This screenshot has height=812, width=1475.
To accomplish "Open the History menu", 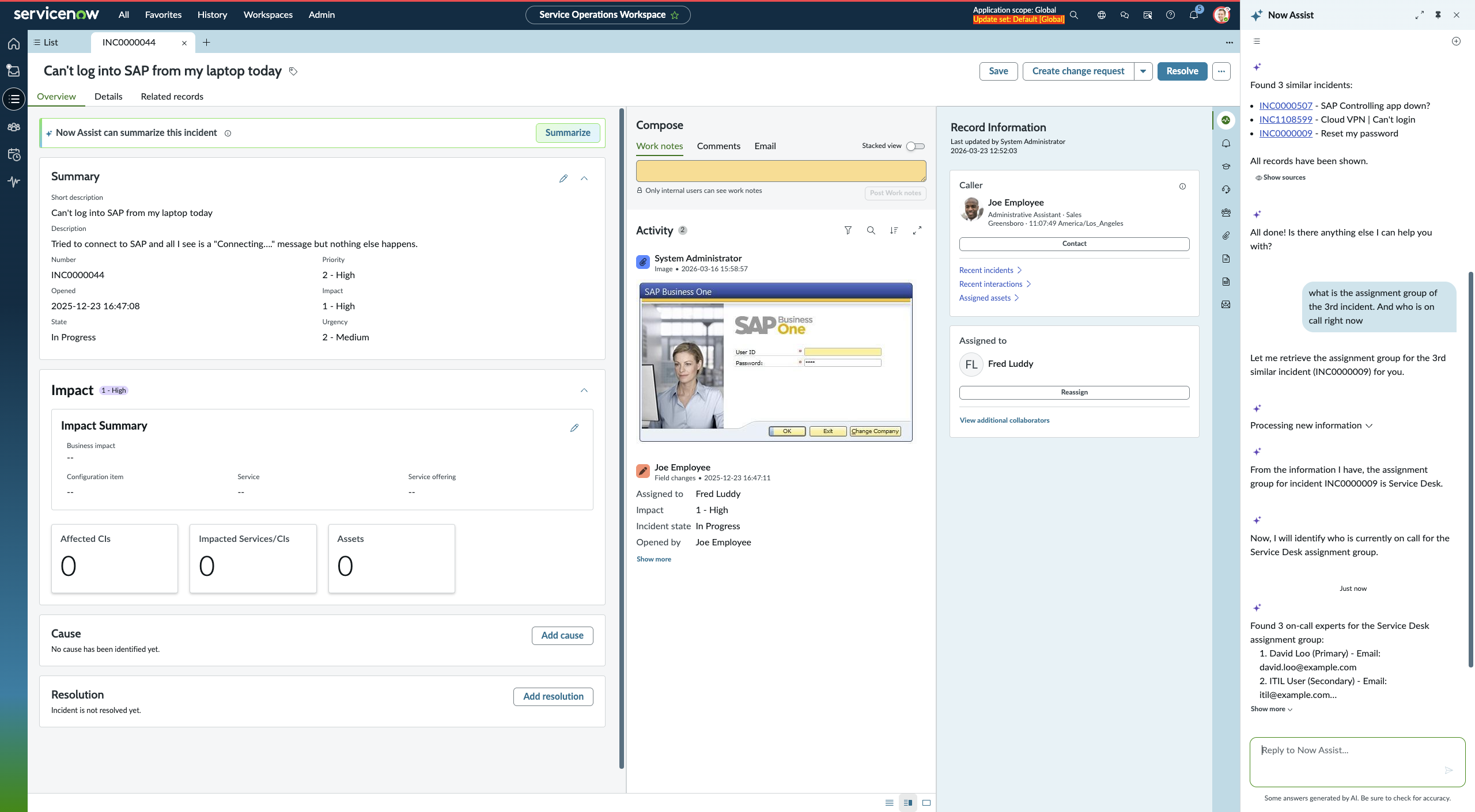I will [212, 15].
